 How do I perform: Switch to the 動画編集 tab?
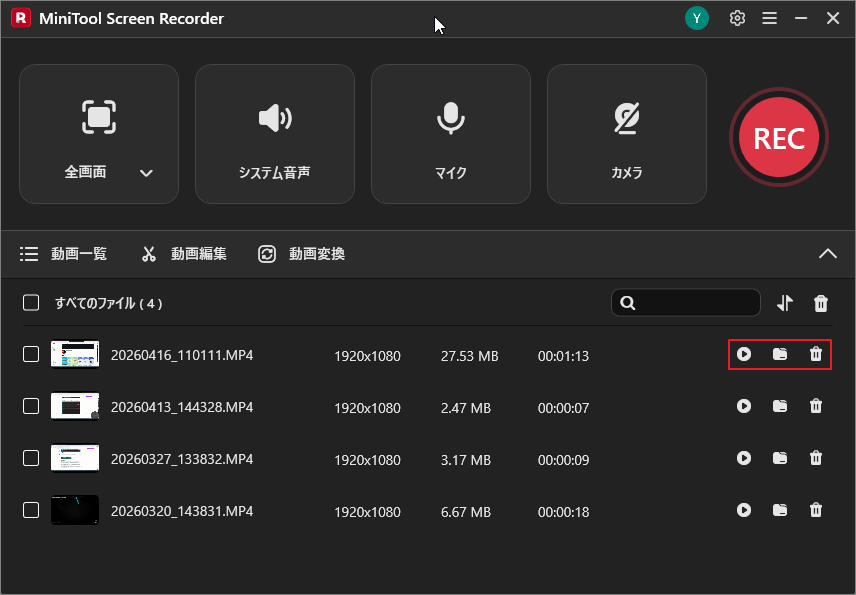tap(186, 253)
